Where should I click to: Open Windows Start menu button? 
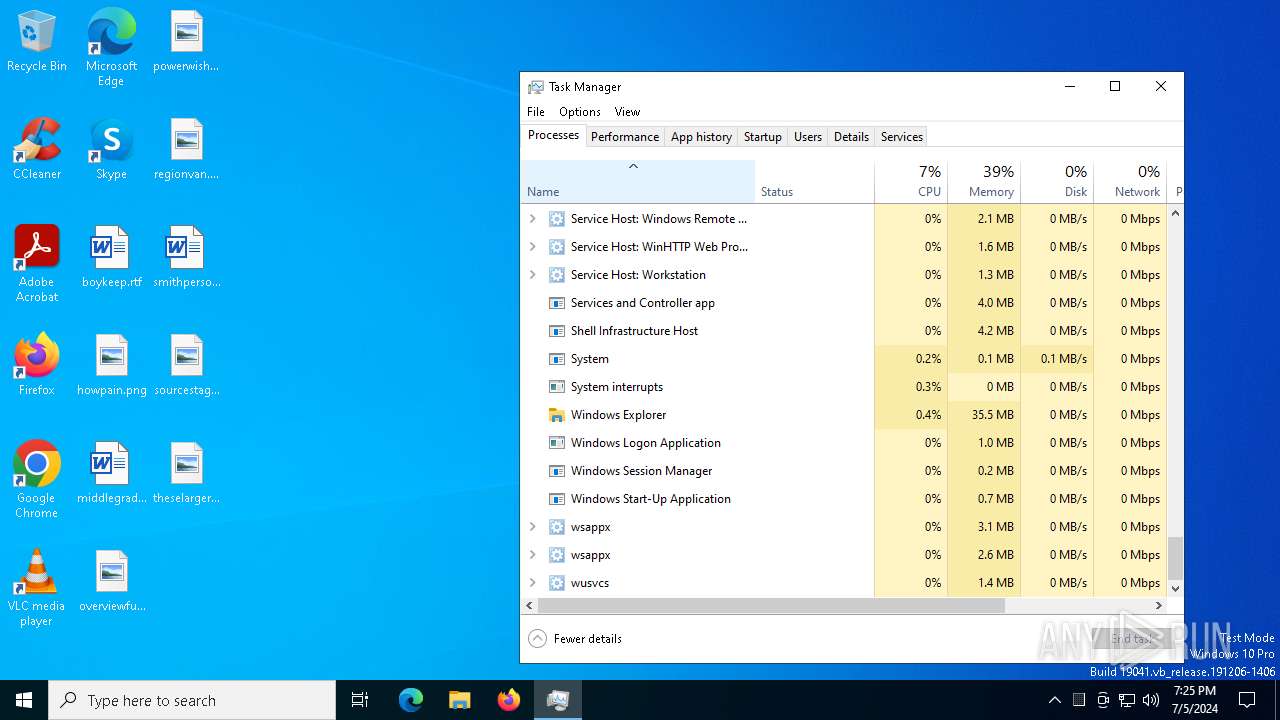click(x=24, y=700)
